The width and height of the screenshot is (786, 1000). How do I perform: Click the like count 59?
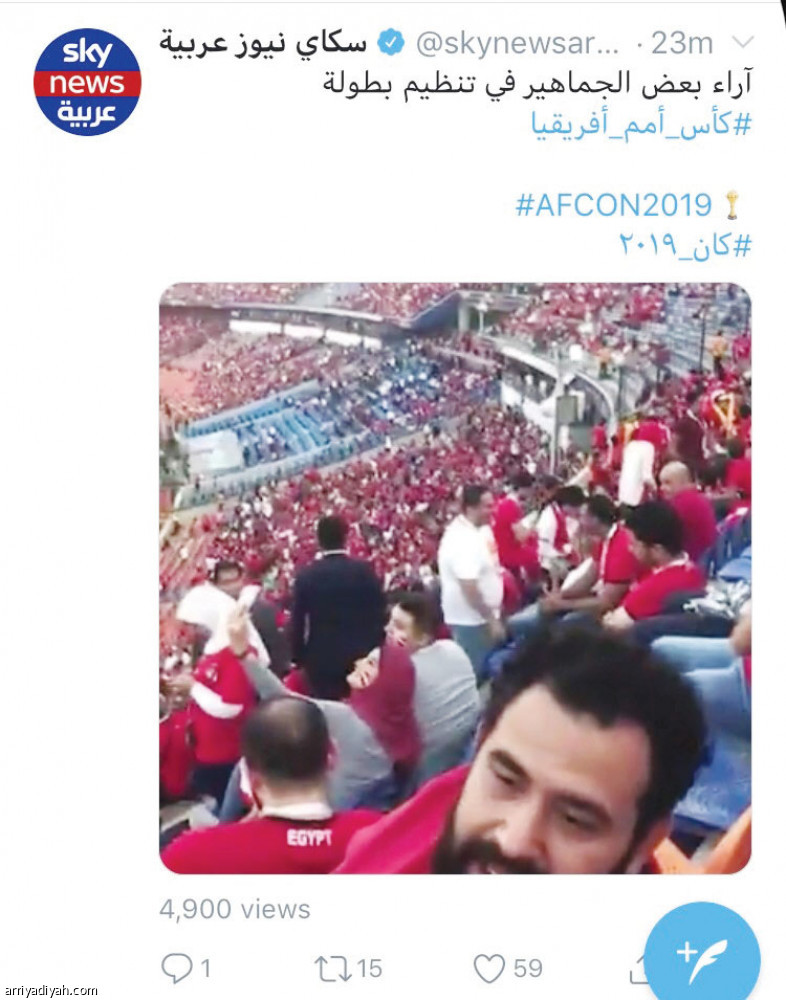click(x=528, y=968)
